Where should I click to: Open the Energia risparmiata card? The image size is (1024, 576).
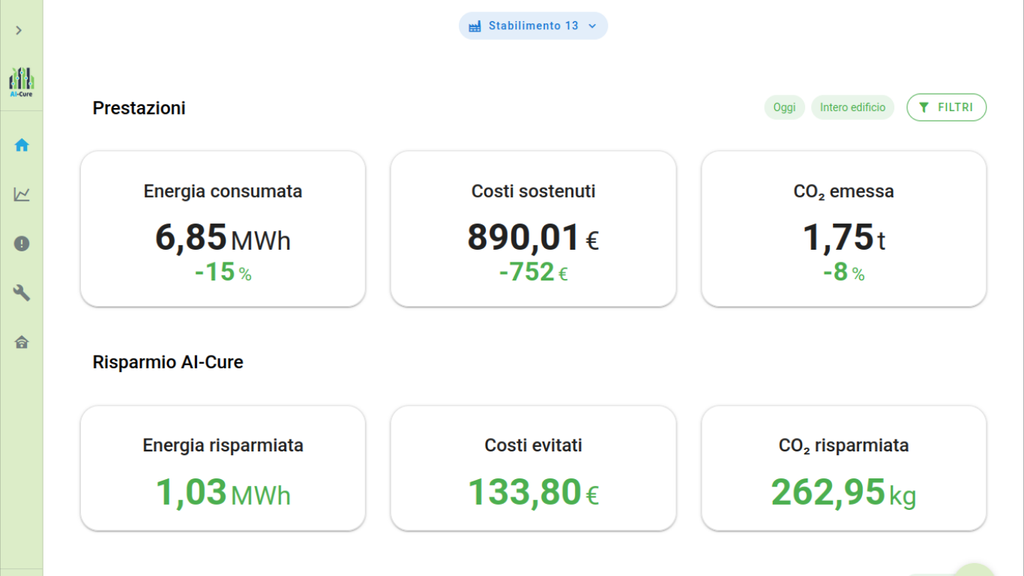223,468
